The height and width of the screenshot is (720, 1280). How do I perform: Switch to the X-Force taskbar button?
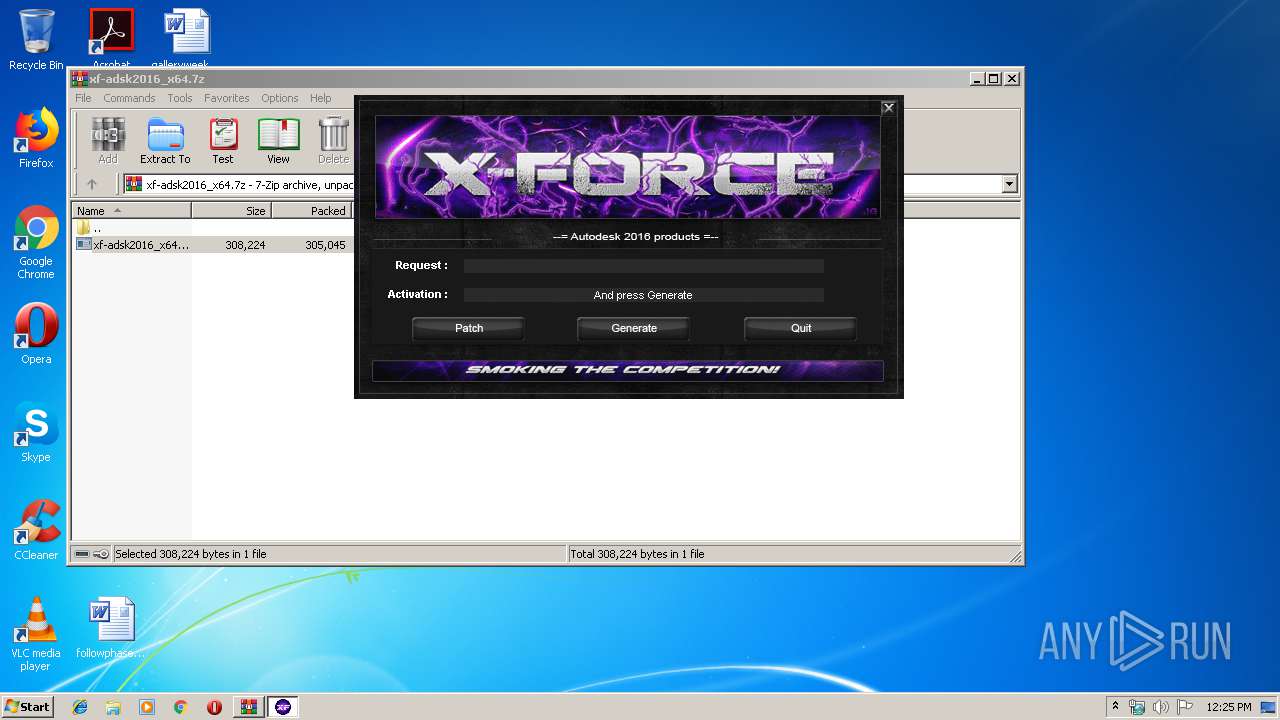[x=283, y=707]
